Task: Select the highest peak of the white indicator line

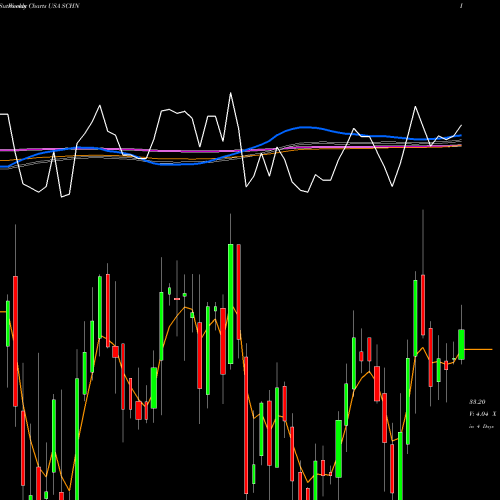Action: [230, 93]
